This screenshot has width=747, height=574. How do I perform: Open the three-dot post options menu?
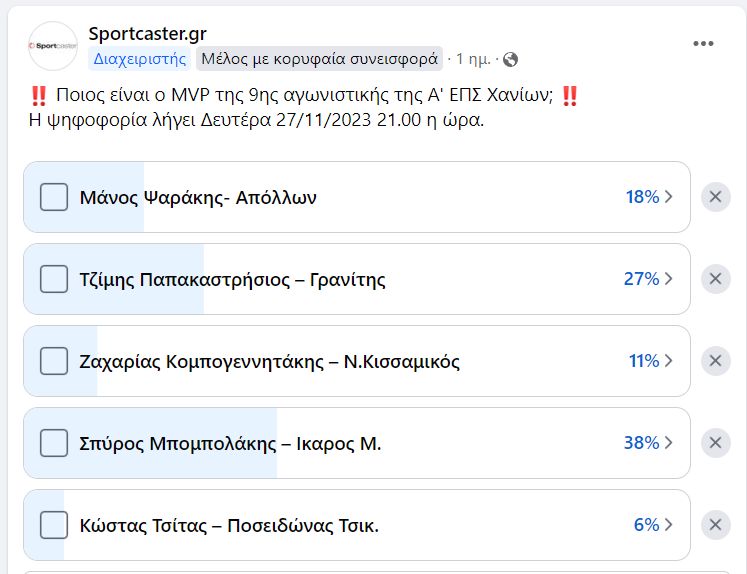pyautogui.click(x=703, y=43)
